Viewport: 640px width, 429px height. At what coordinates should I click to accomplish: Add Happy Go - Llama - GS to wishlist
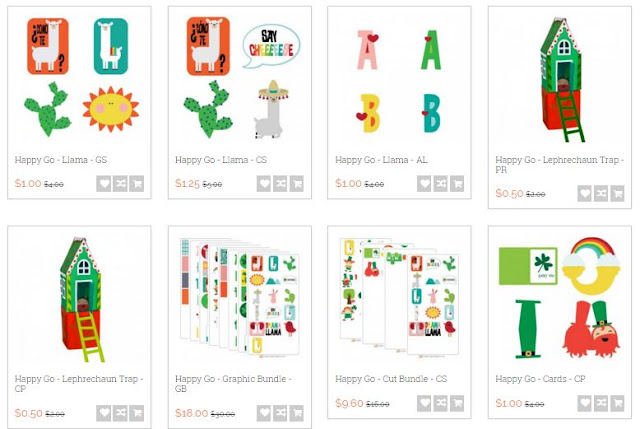coord(104,184)
